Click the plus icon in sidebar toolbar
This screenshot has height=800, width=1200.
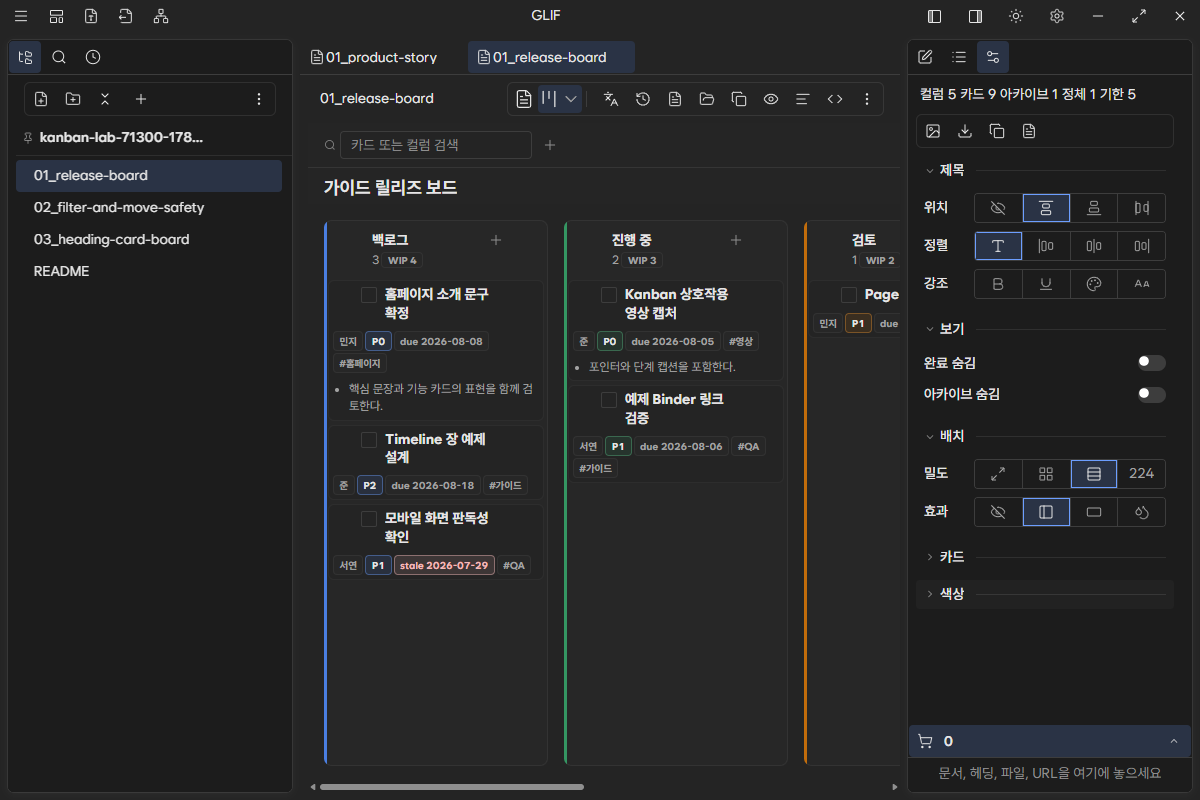[x=141, y=99]
